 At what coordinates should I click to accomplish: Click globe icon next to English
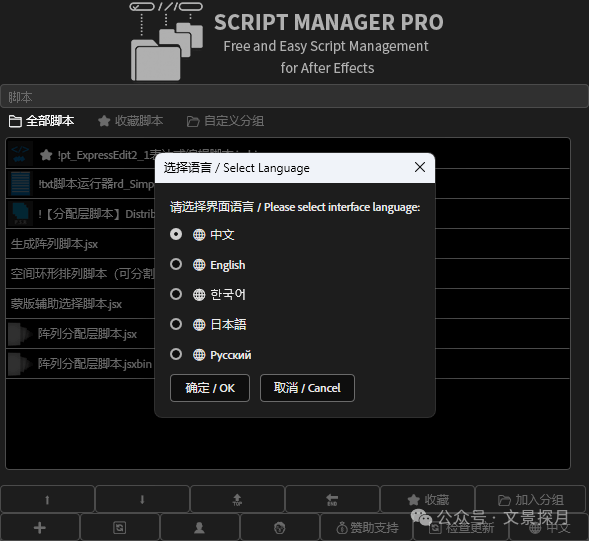199,265
